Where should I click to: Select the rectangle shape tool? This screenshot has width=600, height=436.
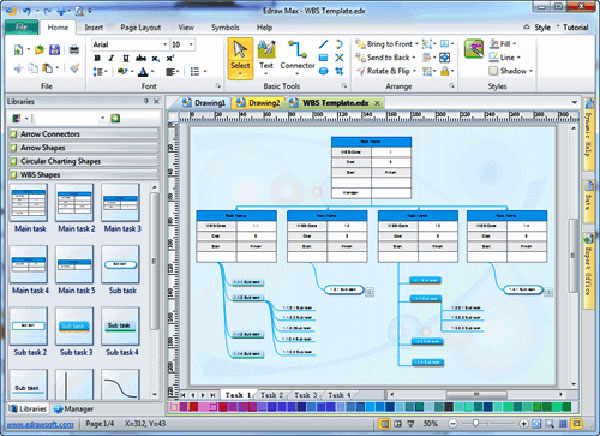tap(323, 58)
